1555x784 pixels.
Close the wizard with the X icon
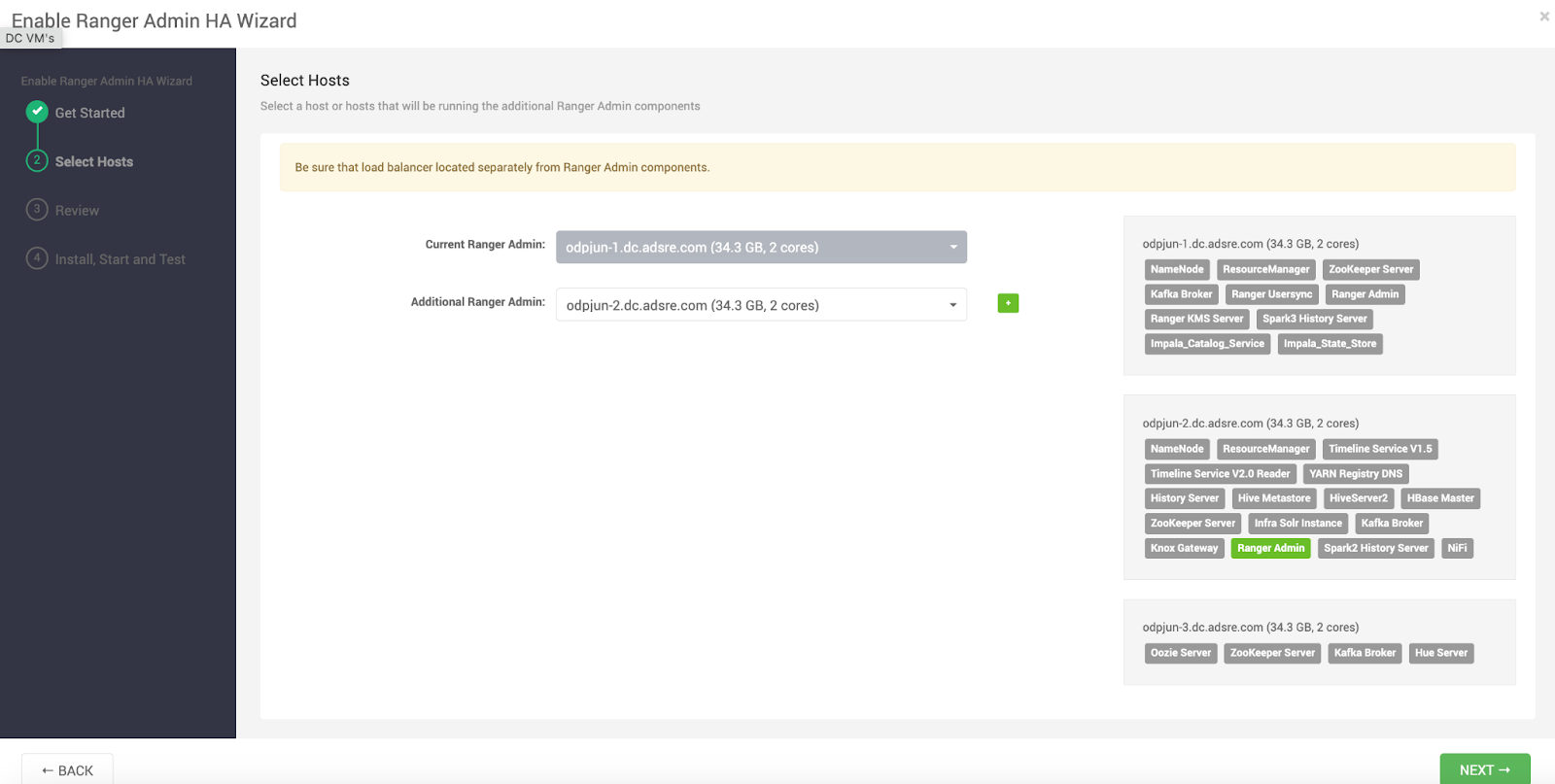tap(1543, 17)
